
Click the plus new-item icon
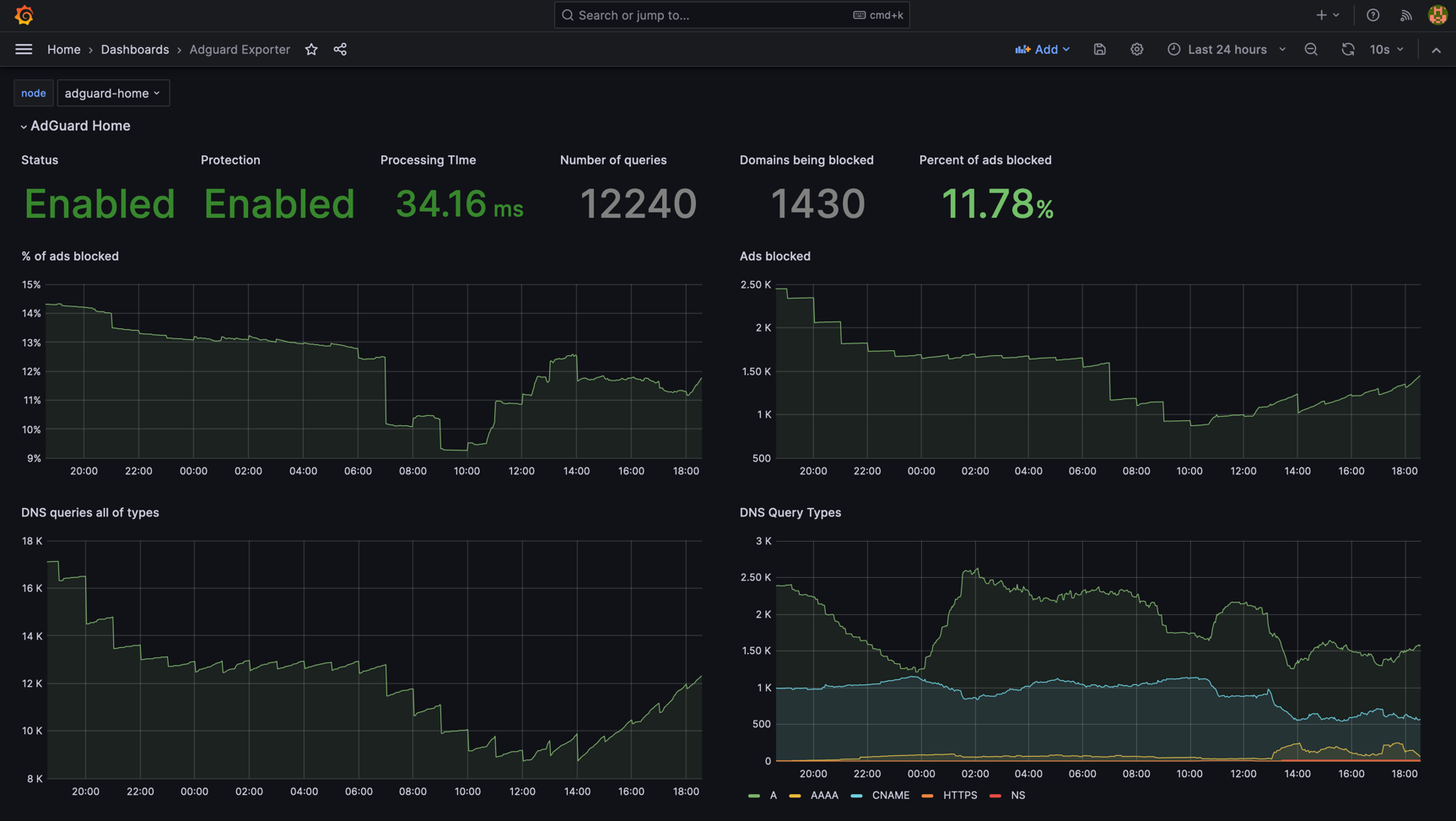[1327, 15]
